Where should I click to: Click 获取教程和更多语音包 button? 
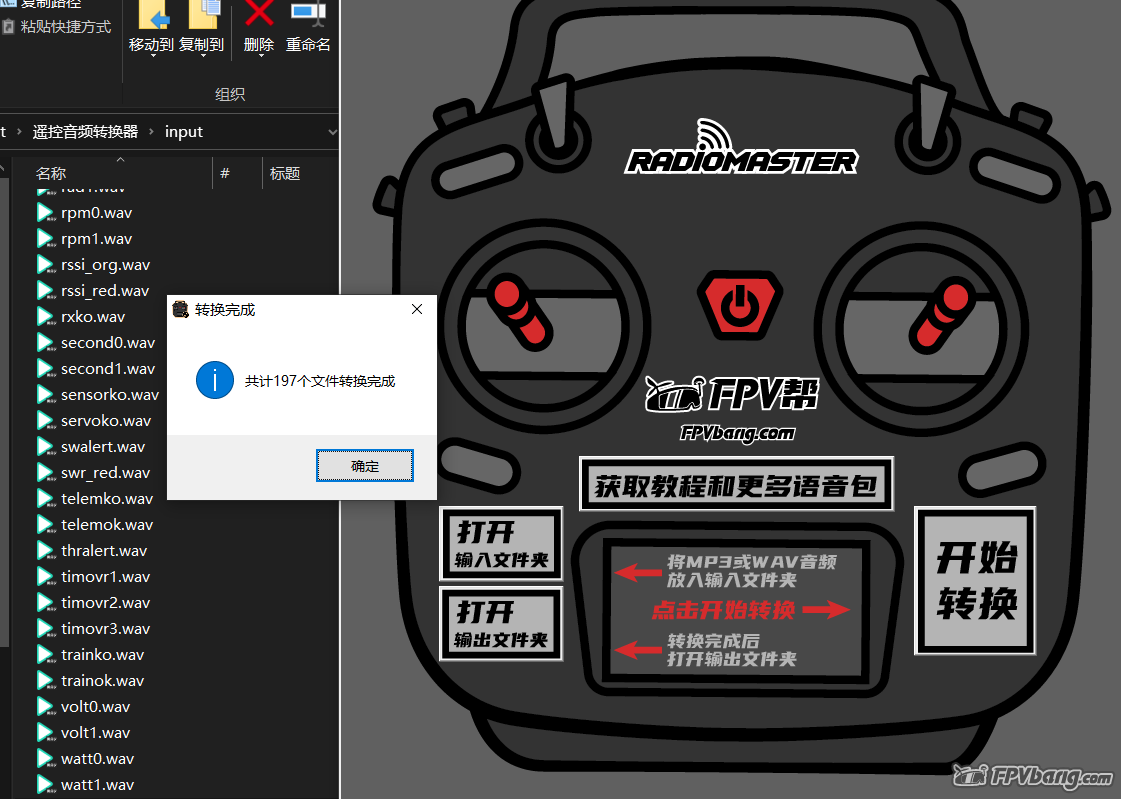736,485
